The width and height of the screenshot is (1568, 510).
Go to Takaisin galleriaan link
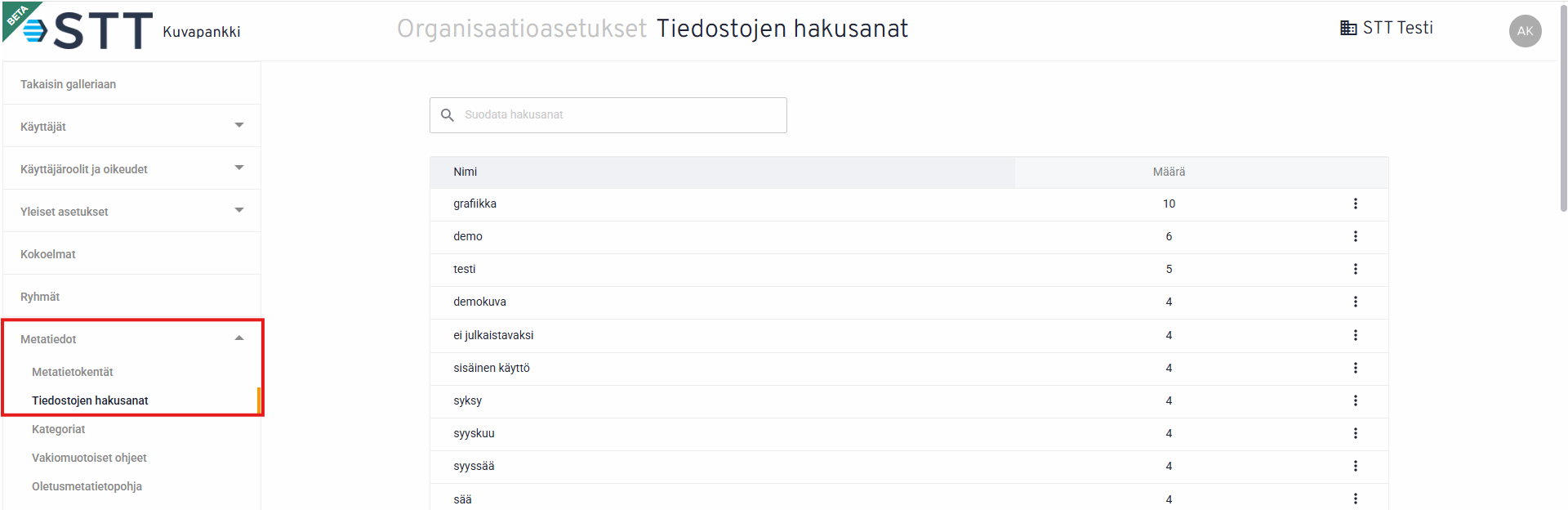click(68, 84)
